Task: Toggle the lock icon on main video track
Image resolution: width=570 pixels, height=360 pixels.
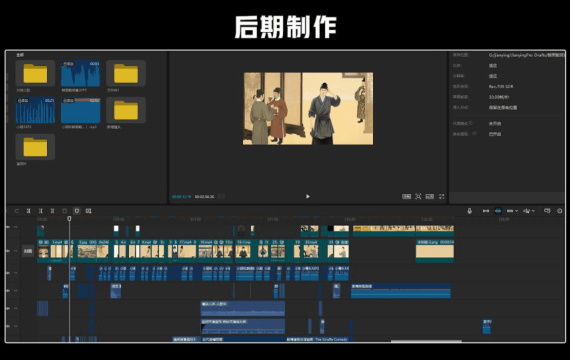Action: tap(8, 251)
